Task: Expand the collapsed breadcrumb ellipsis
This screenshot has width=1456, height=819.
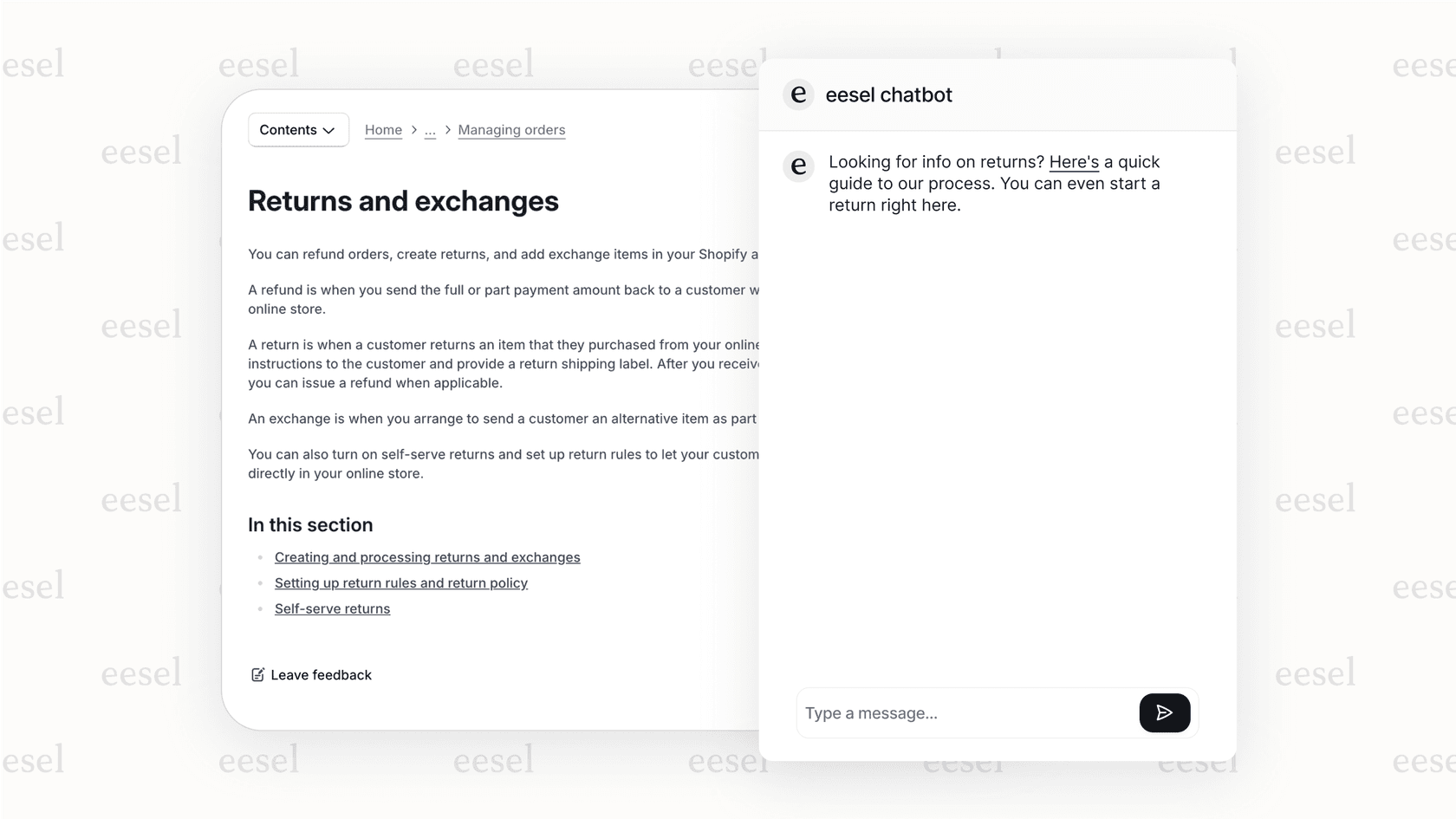Action: click(x=430, y=130)
